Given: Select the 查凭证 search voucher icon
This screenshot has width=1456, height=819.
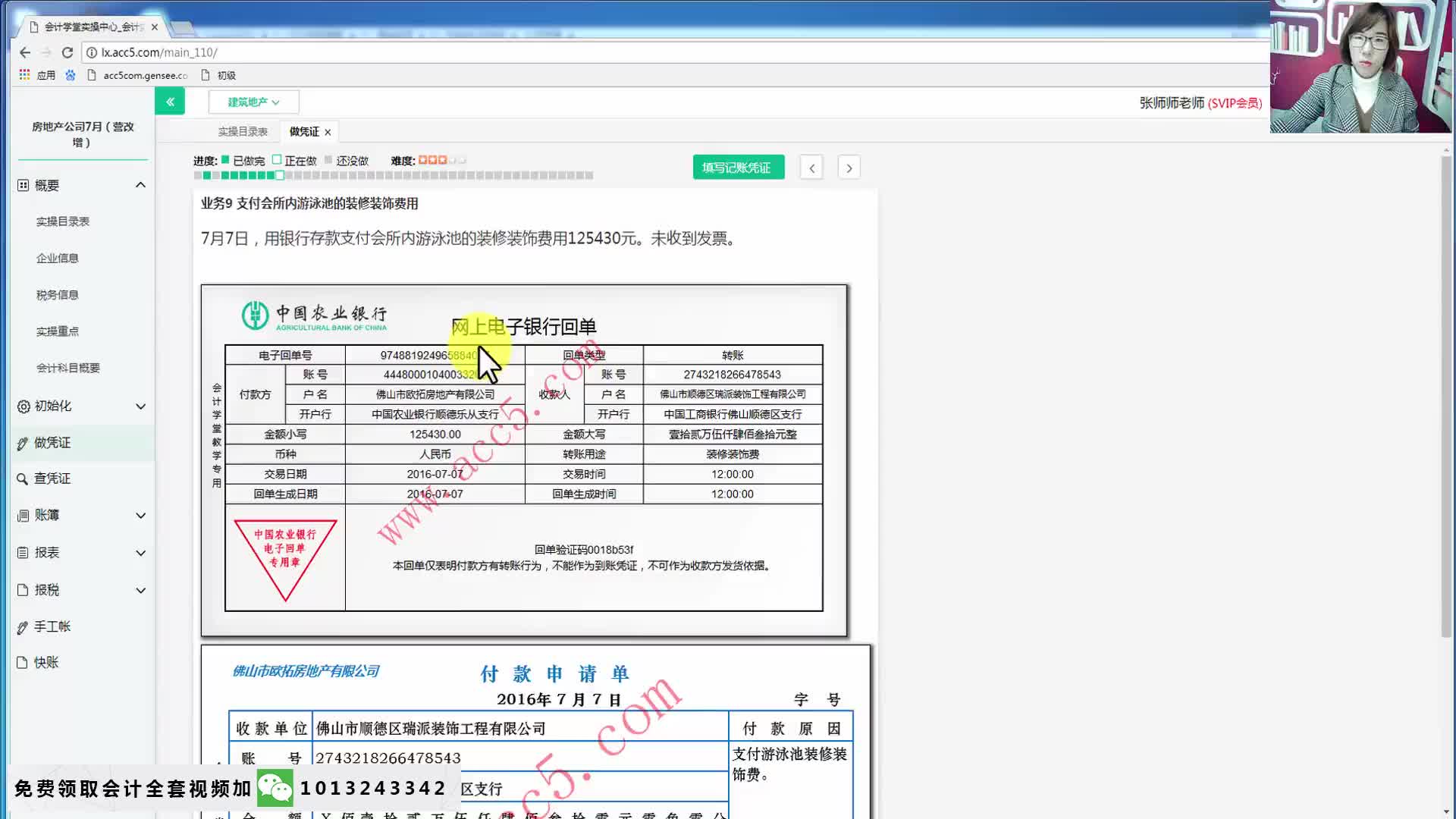Looking at the screenshot, I should pyautogui.click(x=23, y=479).
